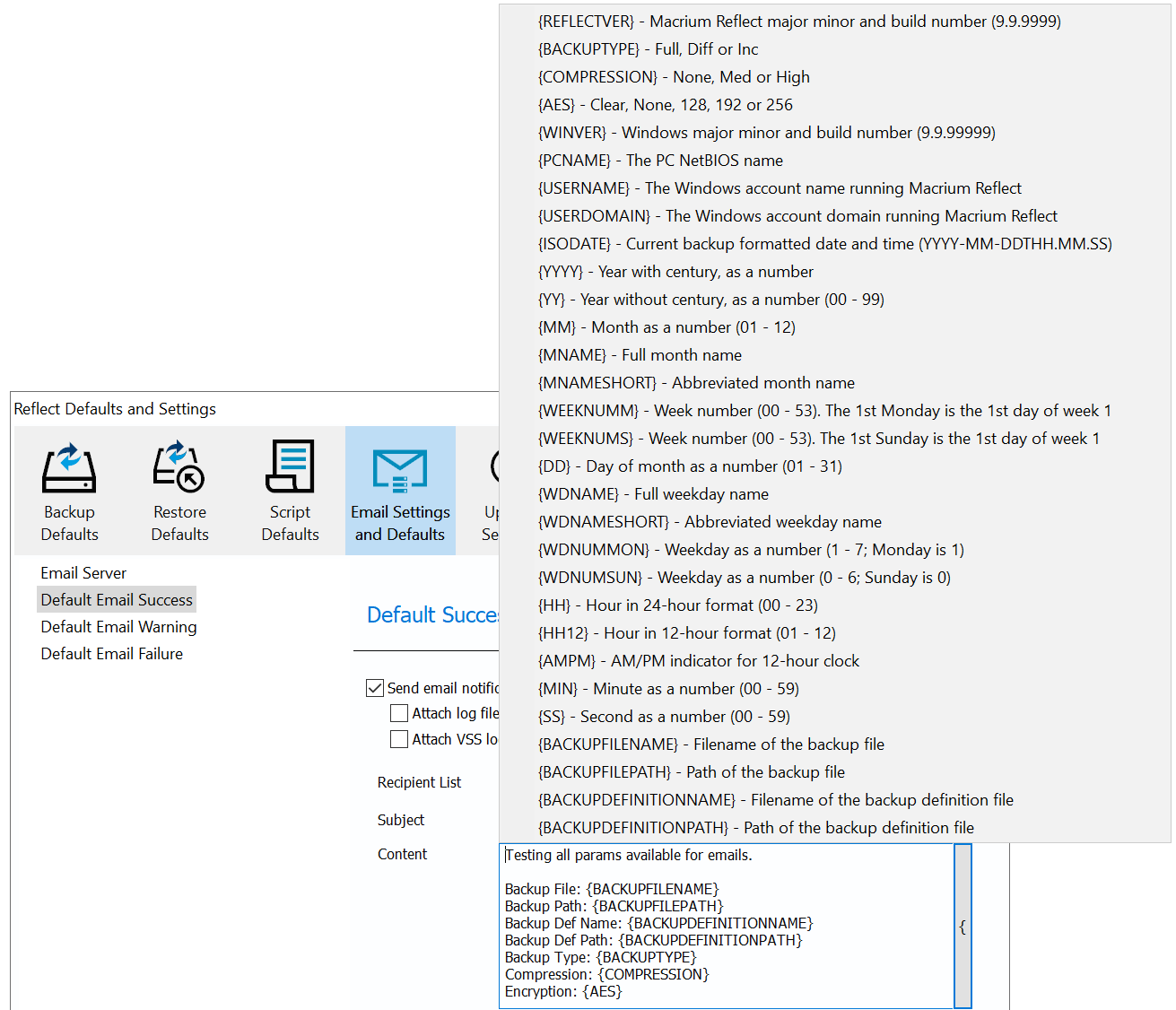The width and height of the screenshot is (1176, 1010).
Task: Select Email Settings and Defaults
Action: (x=400, y=491)
